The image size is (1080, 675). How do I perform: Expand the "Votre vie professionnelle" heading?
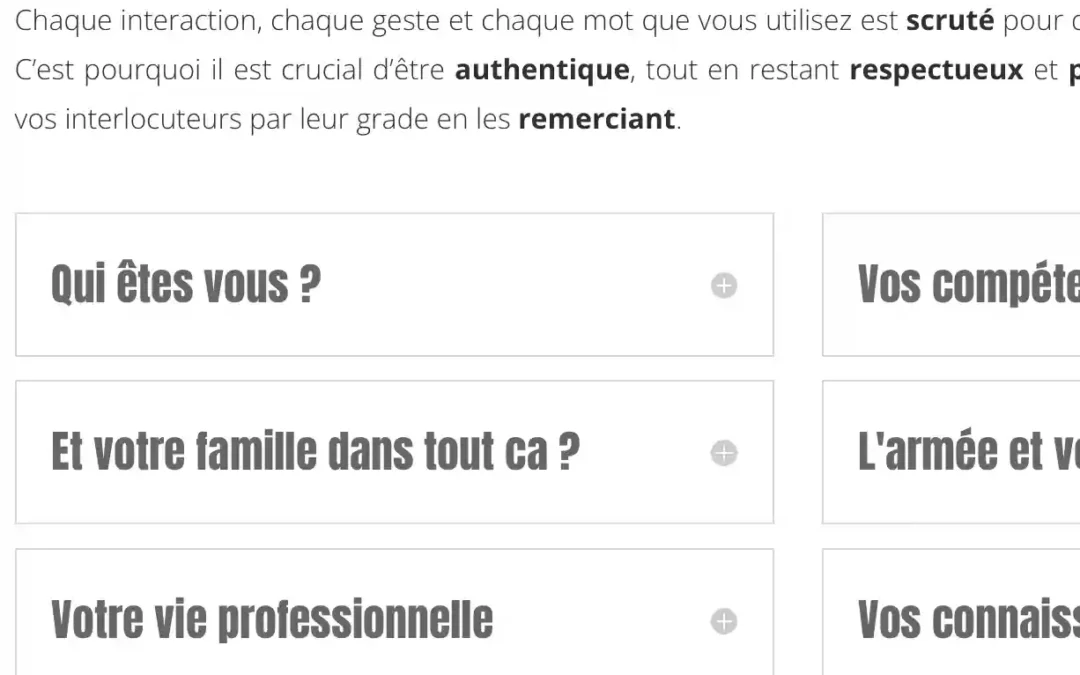tap(272, 620)
